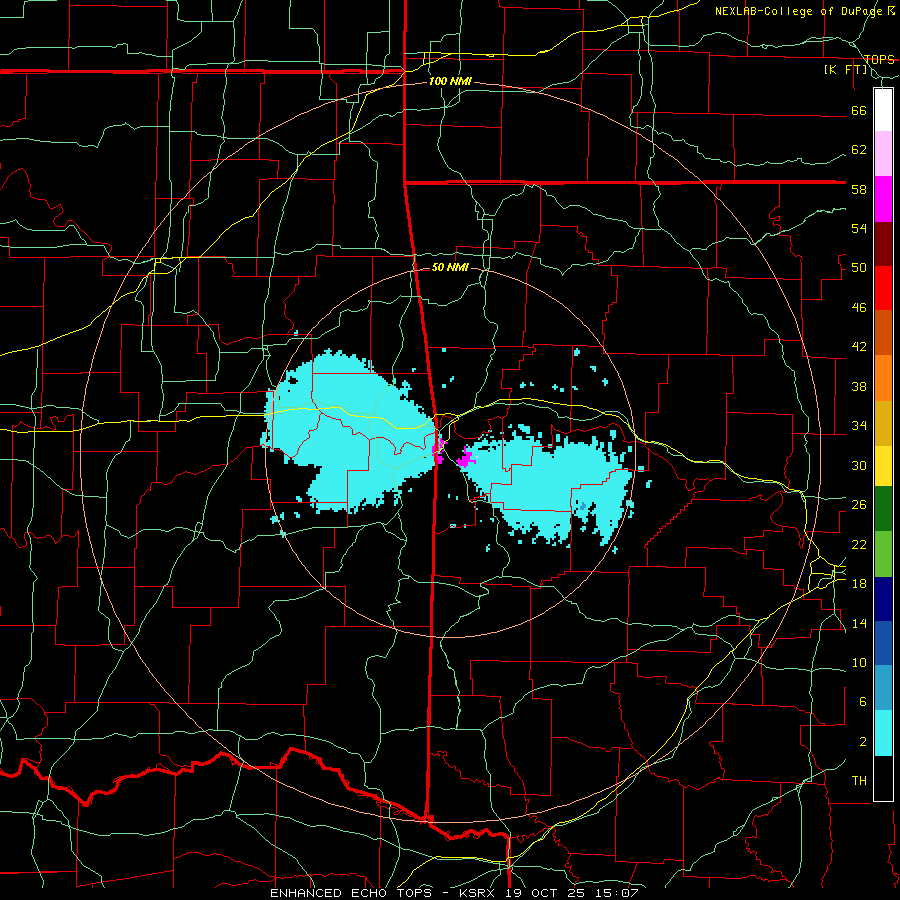The height and width of the screenshot is (900, 900).
Task: Click the '30' legend value
Action: 859,465
